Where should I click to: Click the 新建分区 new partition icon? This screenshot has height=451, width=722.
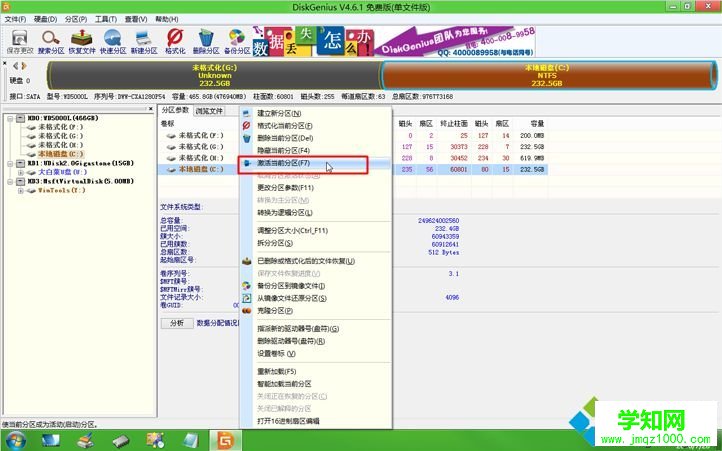click(x=144, y=42)
